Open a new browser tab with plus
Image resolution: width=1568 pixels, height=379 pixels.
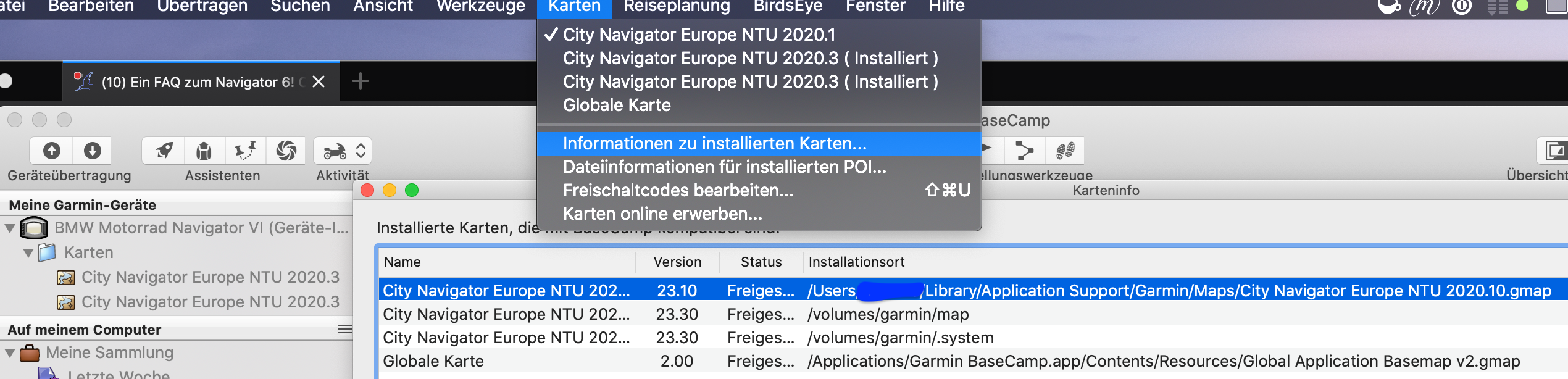[360, 81]
